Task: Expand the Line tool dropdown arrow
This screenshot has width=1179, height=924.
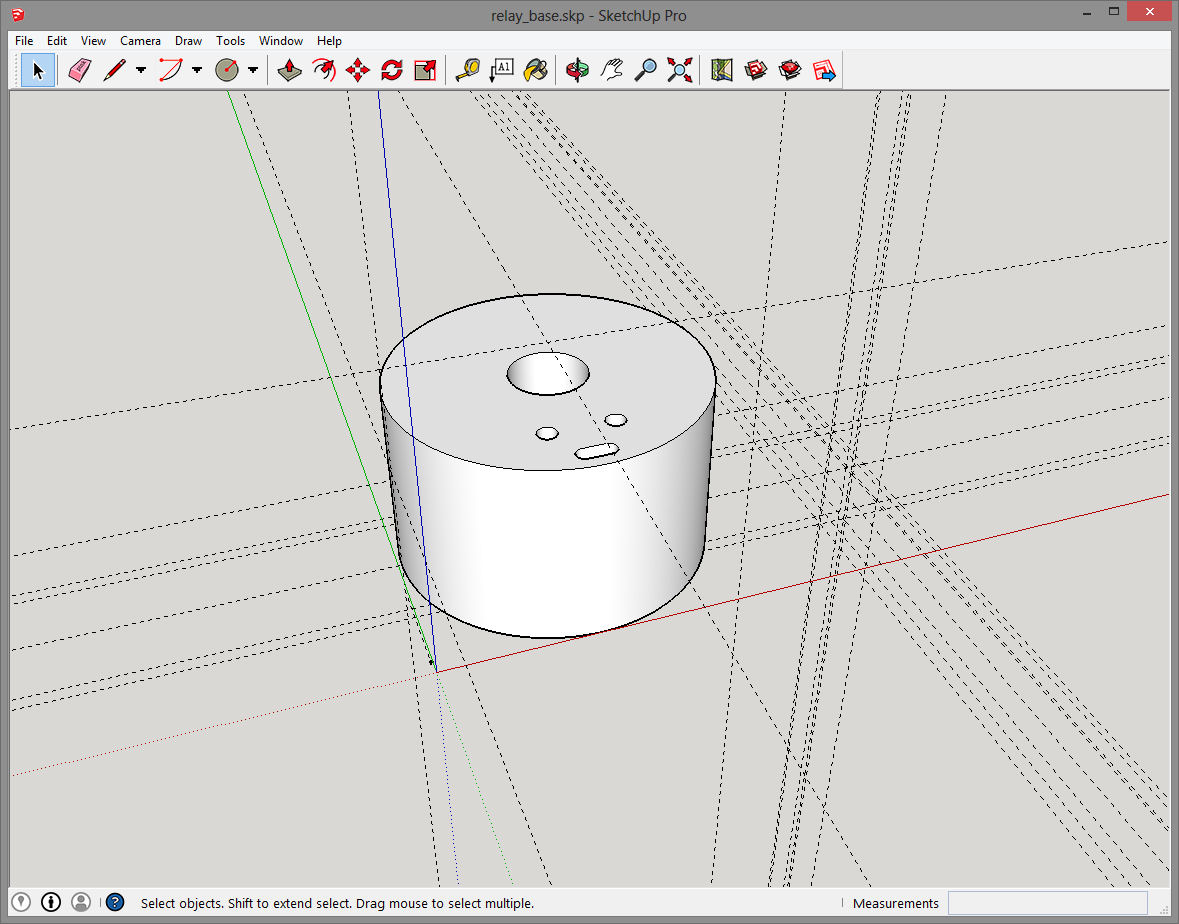Action: (x=141, y=70)
